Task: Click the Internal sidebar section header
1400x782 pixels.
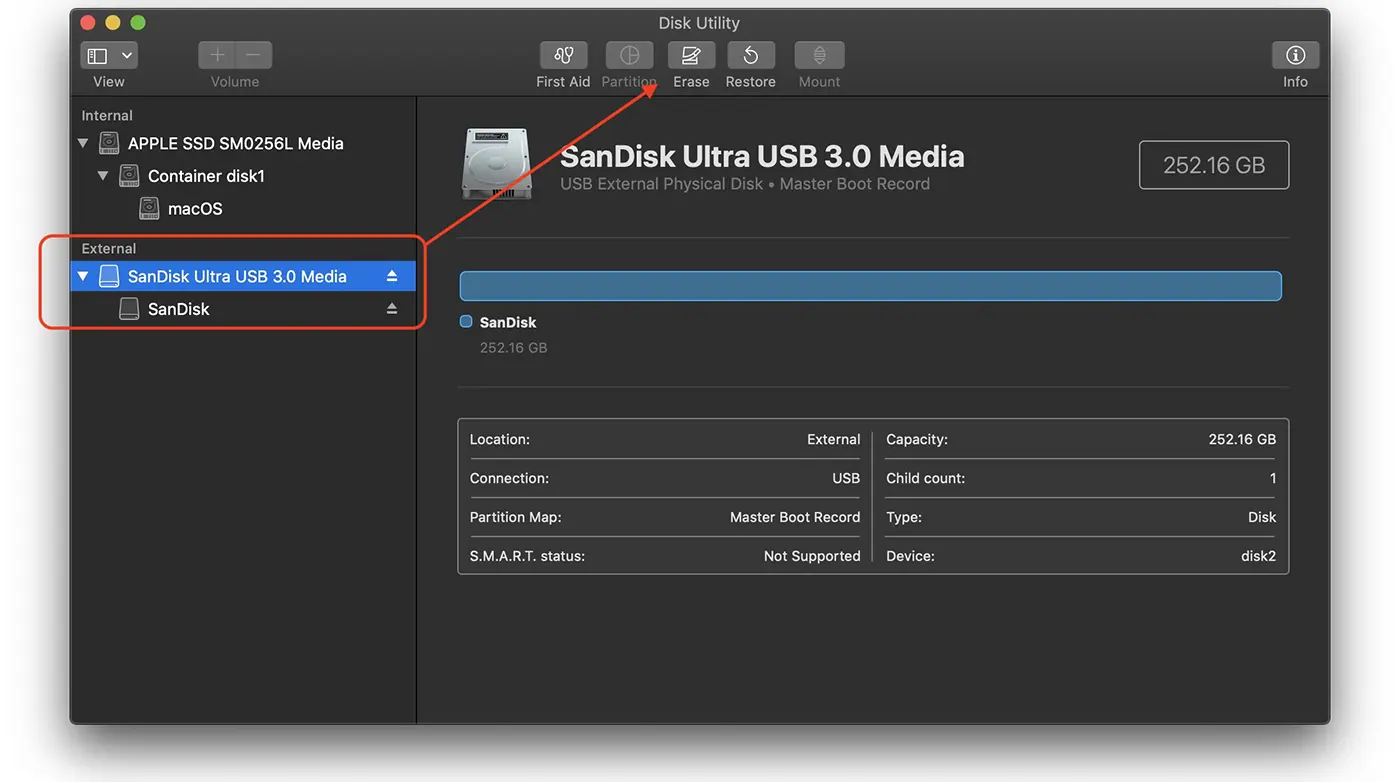Action: [x=107, y=116]
